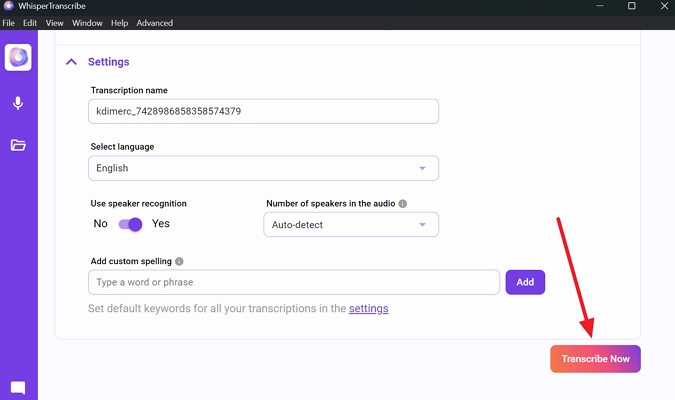Image resolution: width=675 pixels, height=400 pixels.
Task: Minimize the WhisperTranscribe window
Action: pyautogui.click(x=600, y=6)
